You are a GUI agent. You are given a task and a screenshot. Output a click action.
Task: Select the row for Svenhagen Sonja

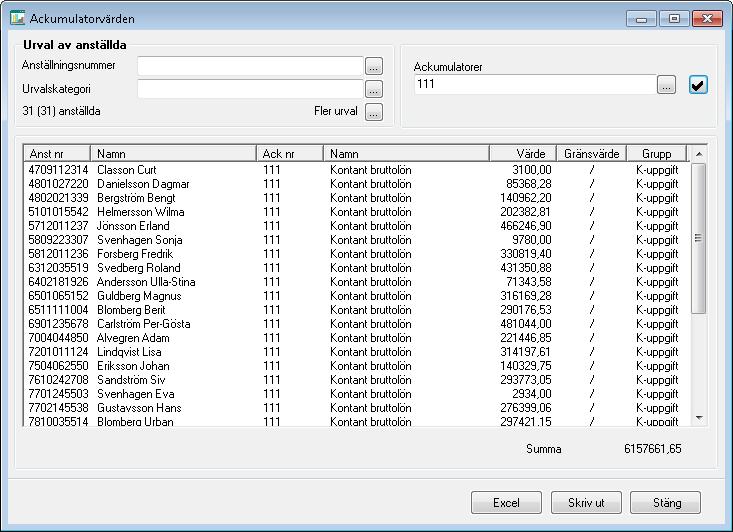point(357,240)
